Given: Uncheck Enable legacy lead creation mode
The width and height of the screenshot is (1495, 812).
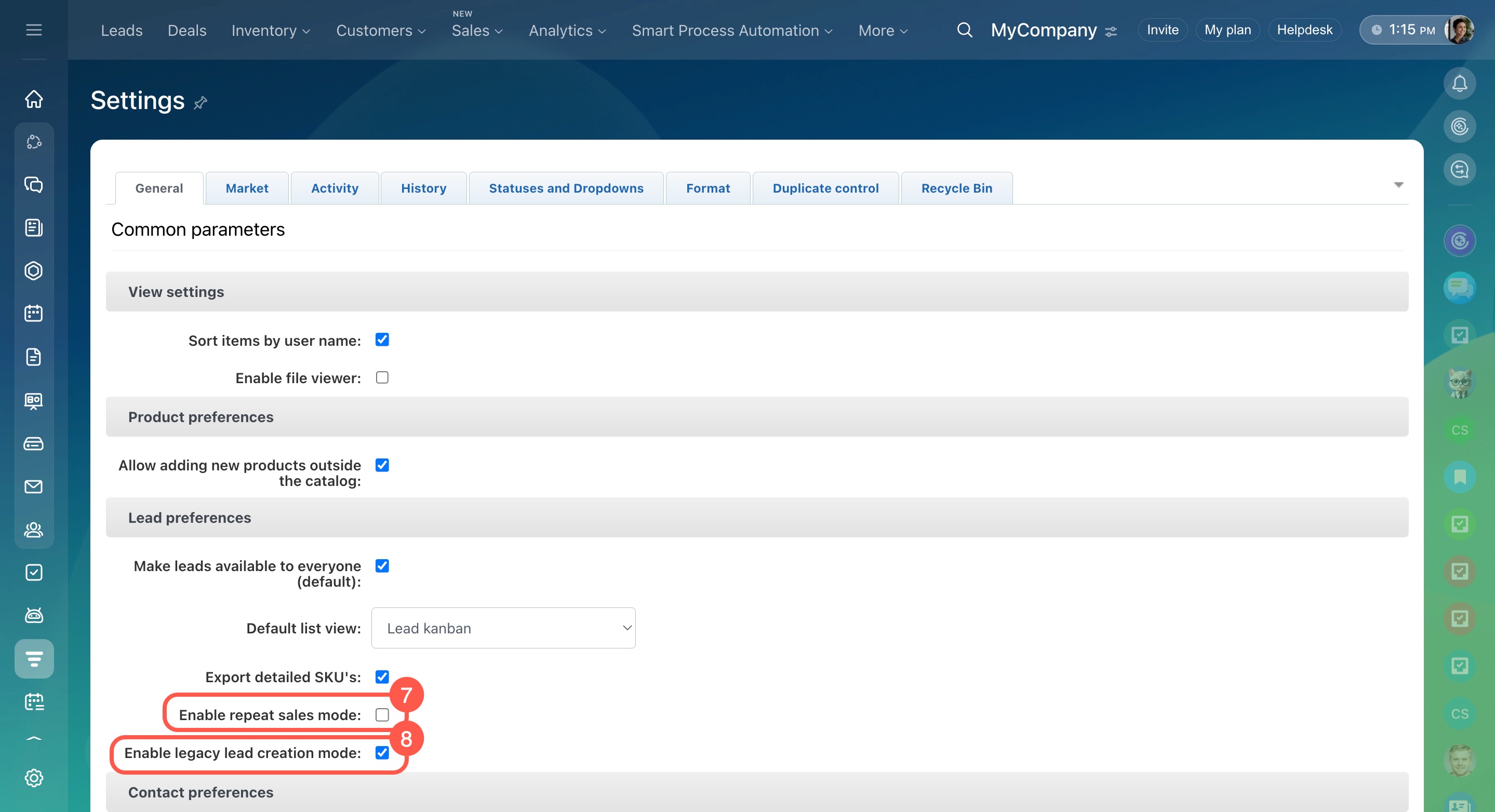Looking at the screenshot, I should point(382,752).
